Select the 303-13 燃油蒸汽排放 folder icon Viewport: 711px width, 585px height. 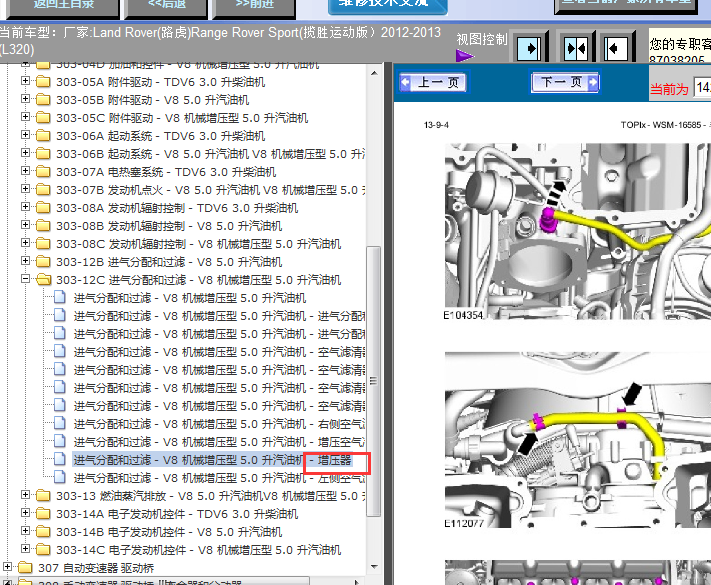[43, 496]
